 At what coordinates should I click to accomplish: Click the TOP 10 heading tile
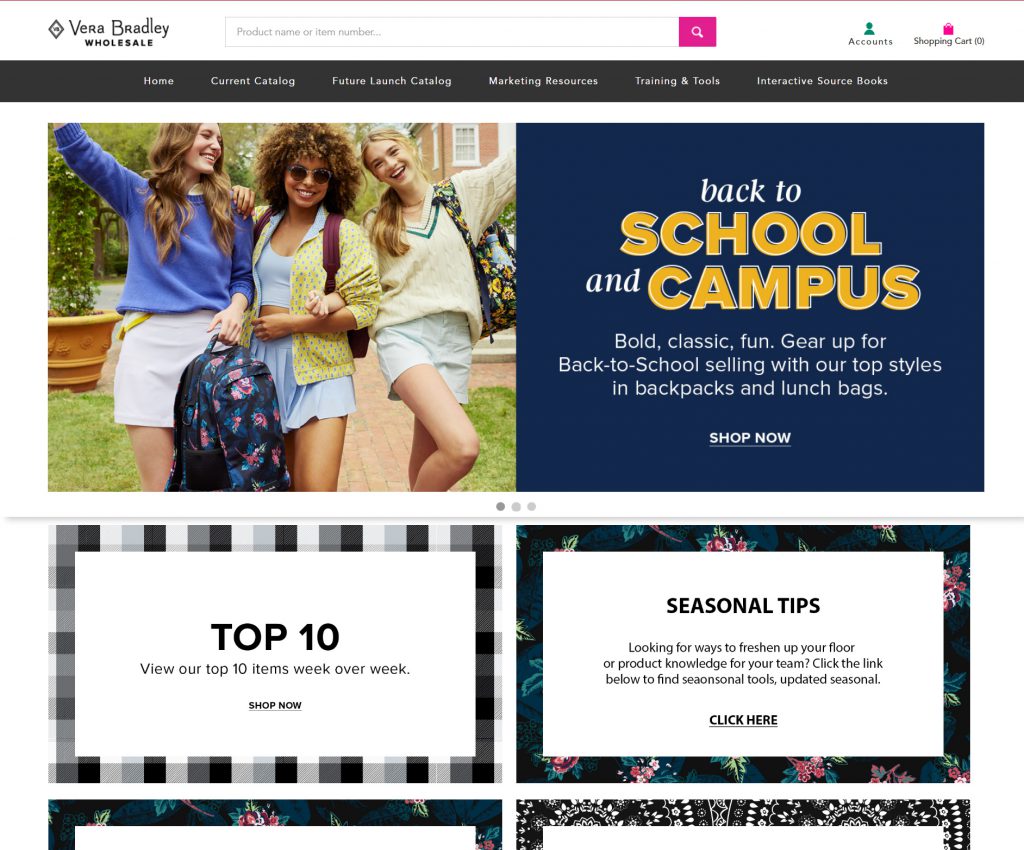[275, 637]
